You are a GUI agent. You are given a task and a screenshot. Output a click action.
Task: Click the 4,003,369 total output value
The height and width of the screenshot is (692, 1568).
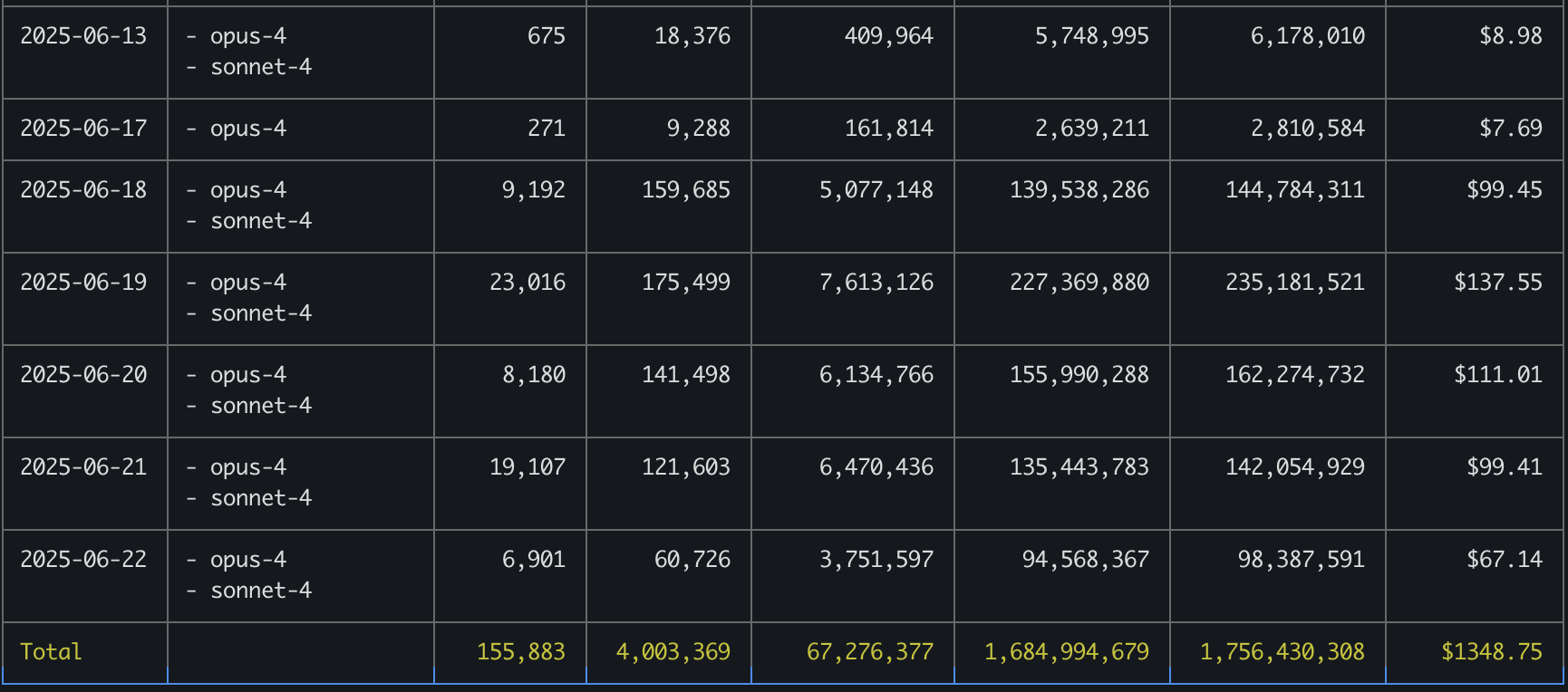pyautogui.click(x=673, y=652)
